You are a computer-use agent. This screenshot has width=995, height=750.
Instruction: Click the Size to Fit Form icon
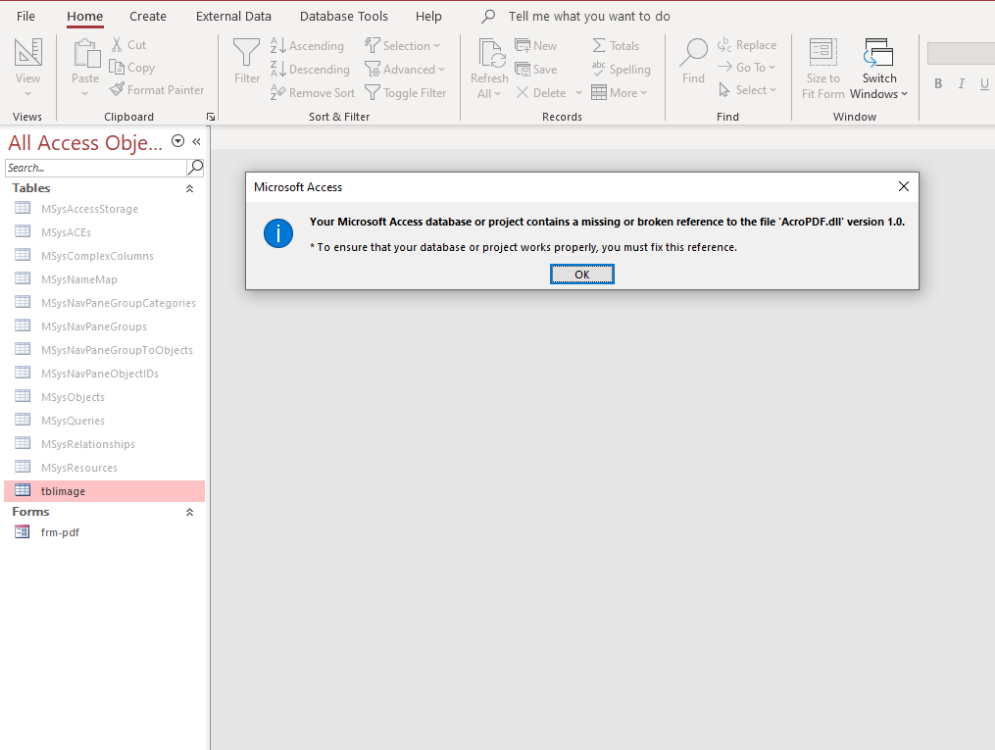(x=823, y=53)
